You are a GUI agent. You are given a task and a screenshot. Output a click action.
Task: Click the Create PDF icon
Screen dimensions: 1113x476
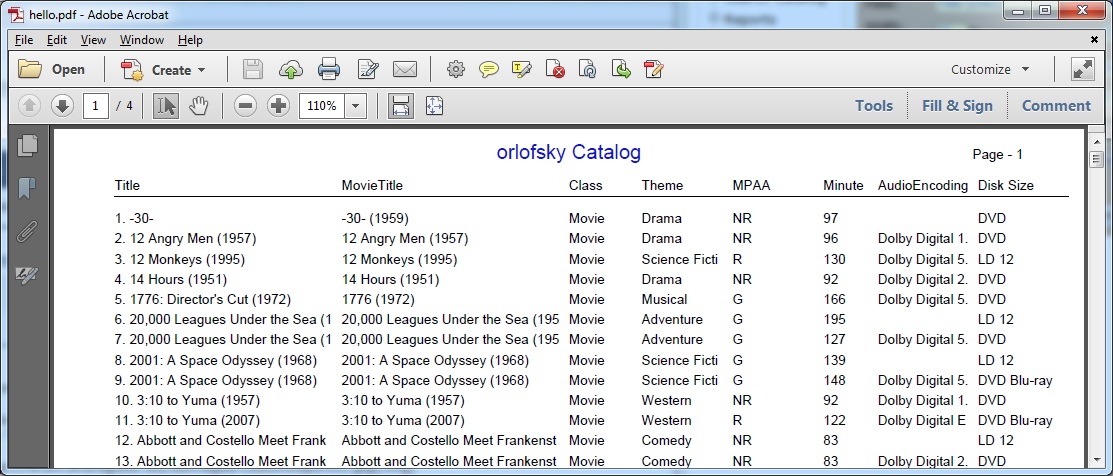pos(132,70)
